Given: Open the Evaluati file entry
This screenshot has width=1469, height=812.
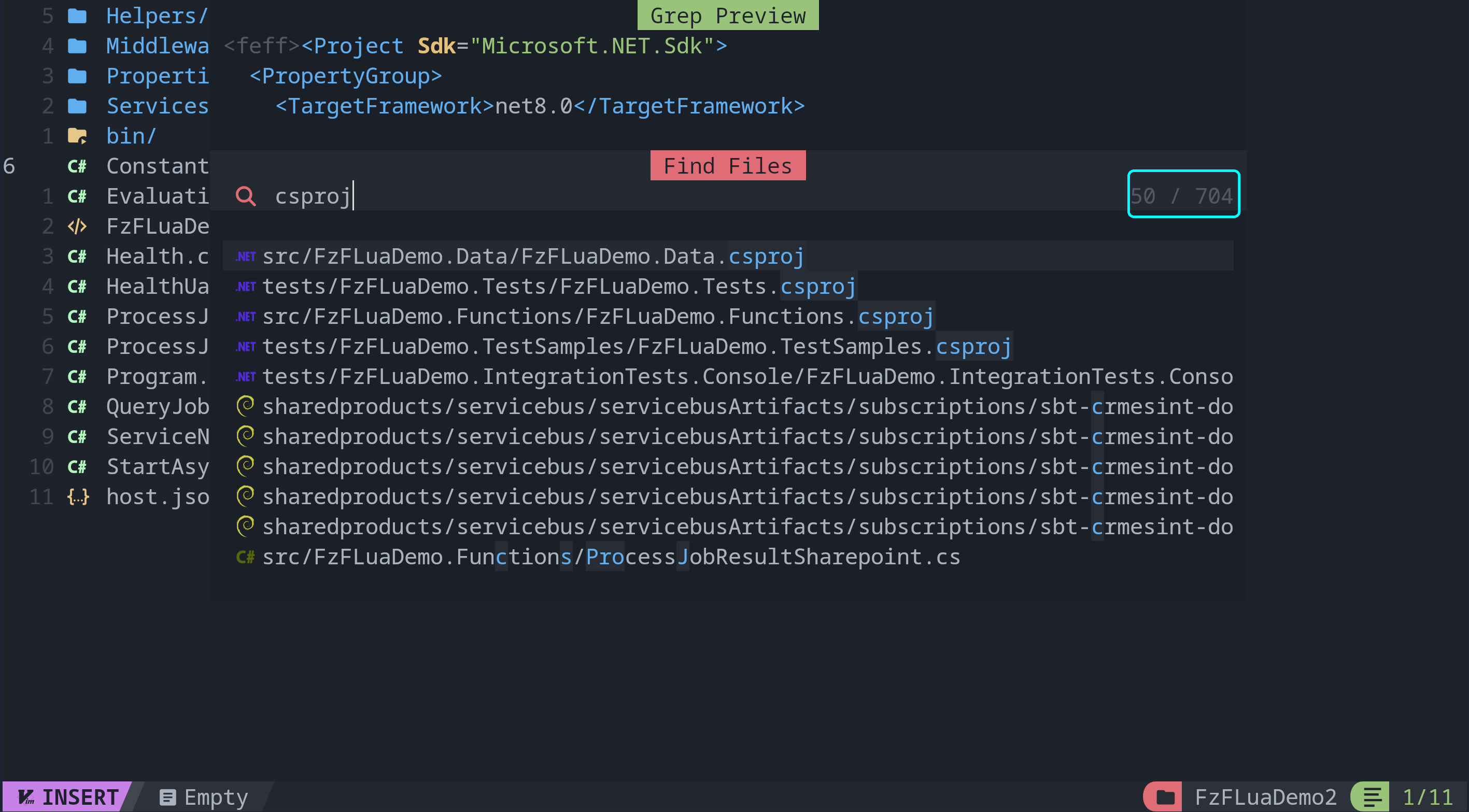Looking at the screenshot, I should coord(158,196).
